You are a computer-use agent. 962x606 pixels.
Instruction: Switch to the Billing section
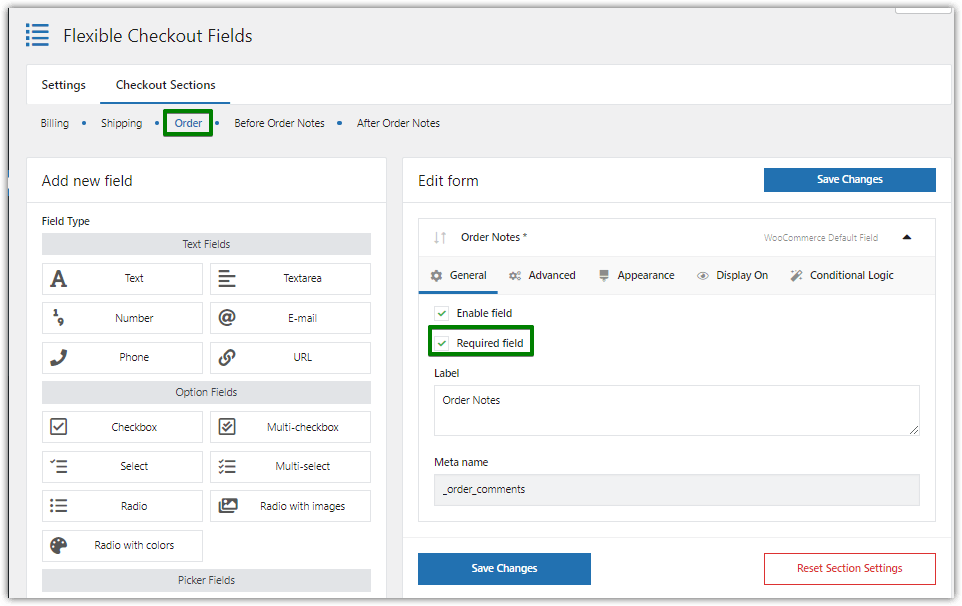coord(55,123)
